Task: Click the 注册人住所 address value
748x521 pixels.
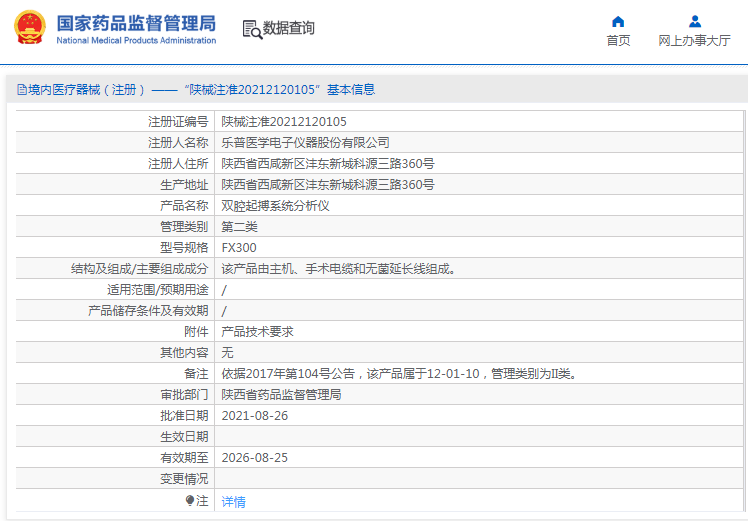Action: tap(328, 164)
